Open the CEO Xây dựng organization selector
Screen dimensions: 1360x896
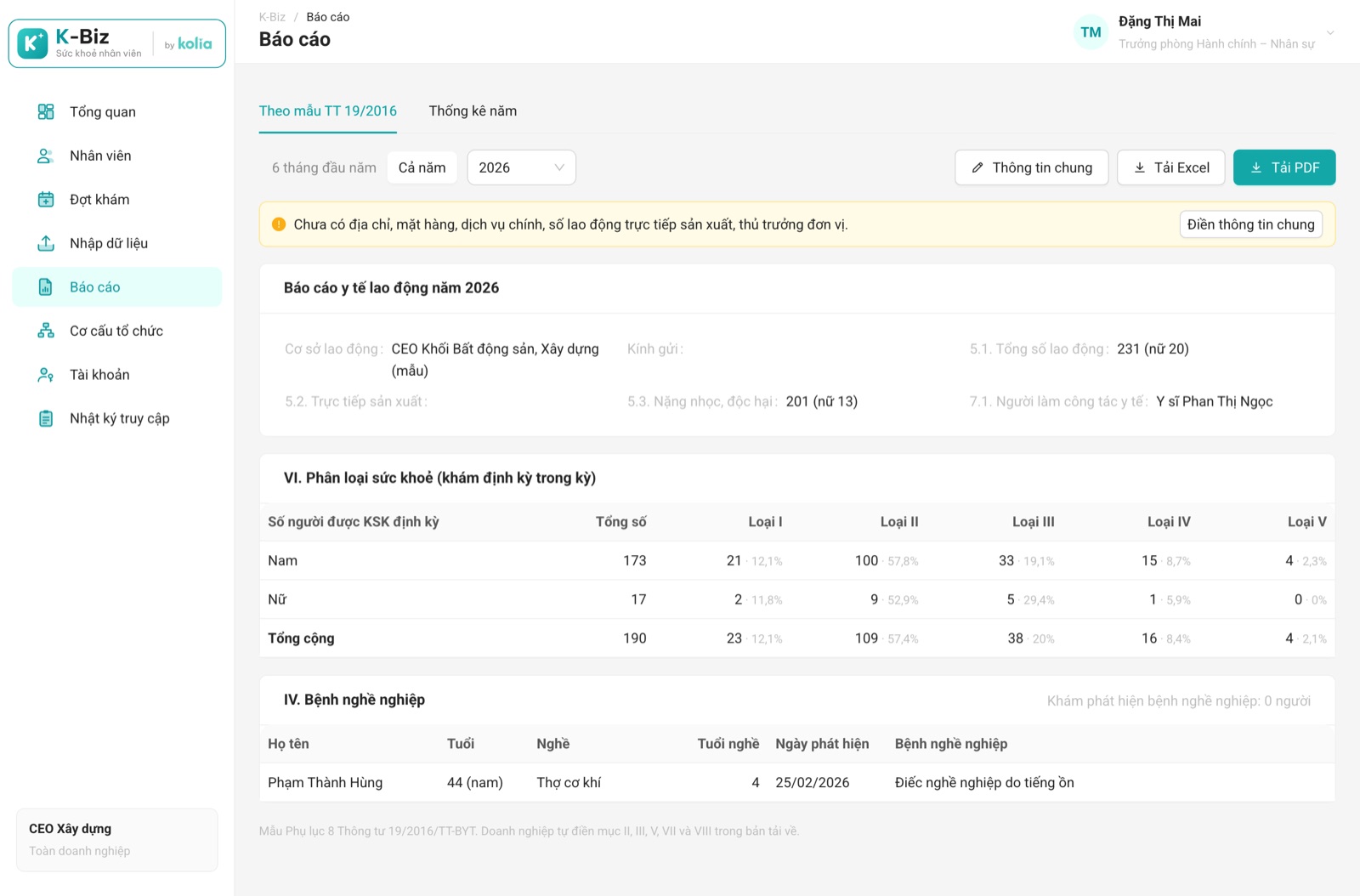117,839
